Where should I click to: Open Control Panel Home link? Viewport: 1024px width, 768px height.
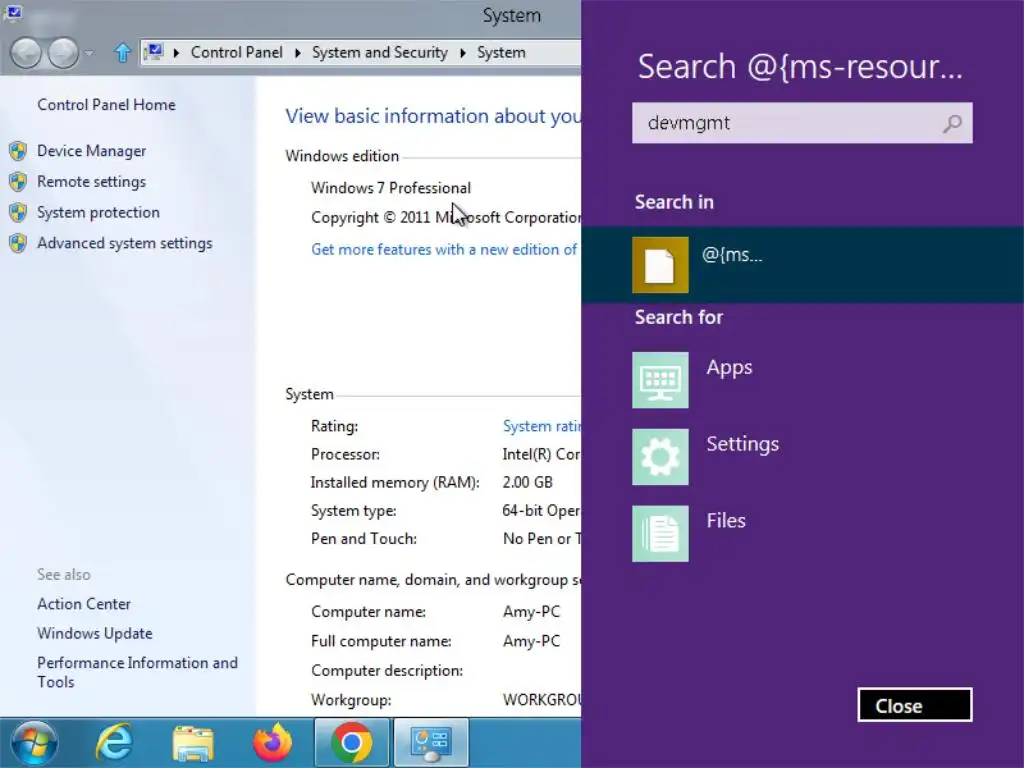click(106, 104)
